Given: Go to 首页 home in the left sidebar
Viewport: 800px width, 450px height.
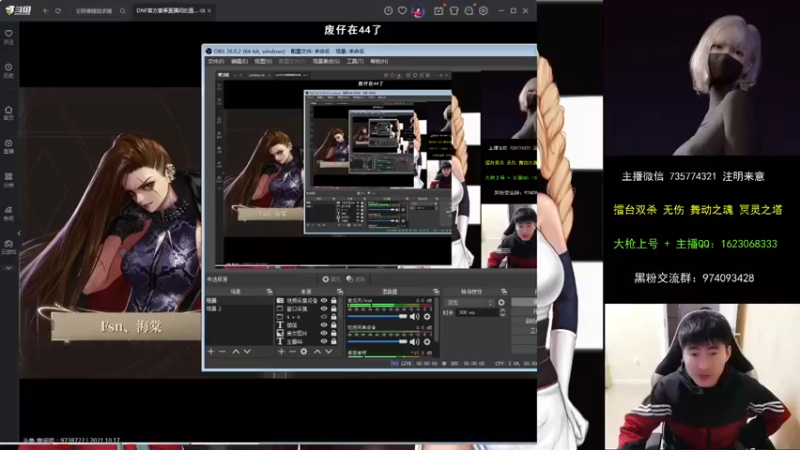Looking at the screenshot, I should 9,113.
